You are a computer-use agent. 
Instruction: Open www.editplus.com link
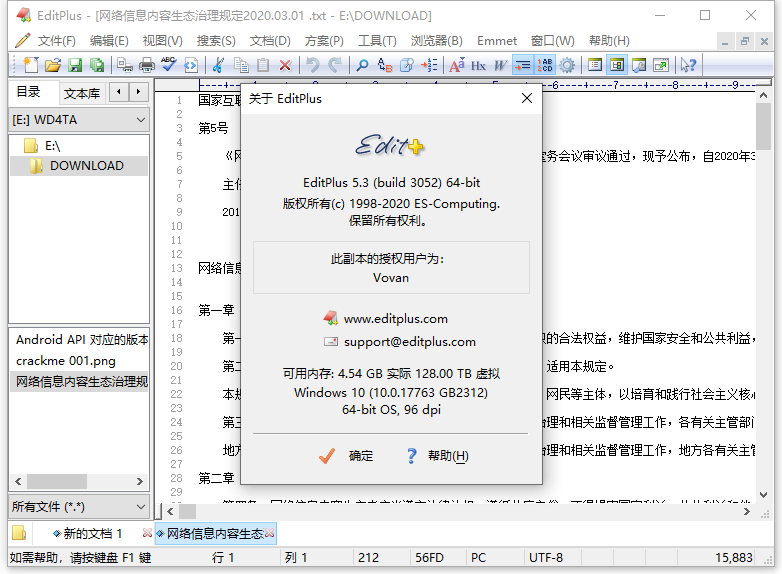point(395,319)
